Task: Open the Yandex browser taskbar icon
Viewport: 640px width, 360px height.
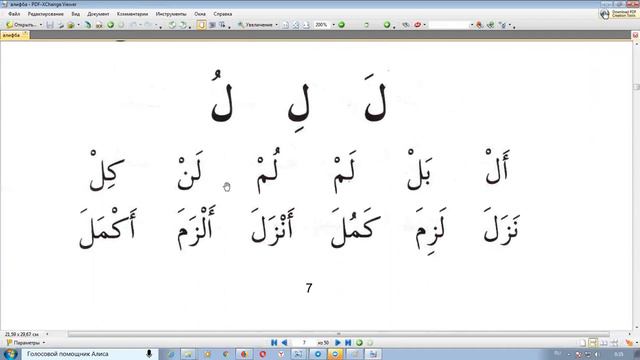Action: click(281, 354)
